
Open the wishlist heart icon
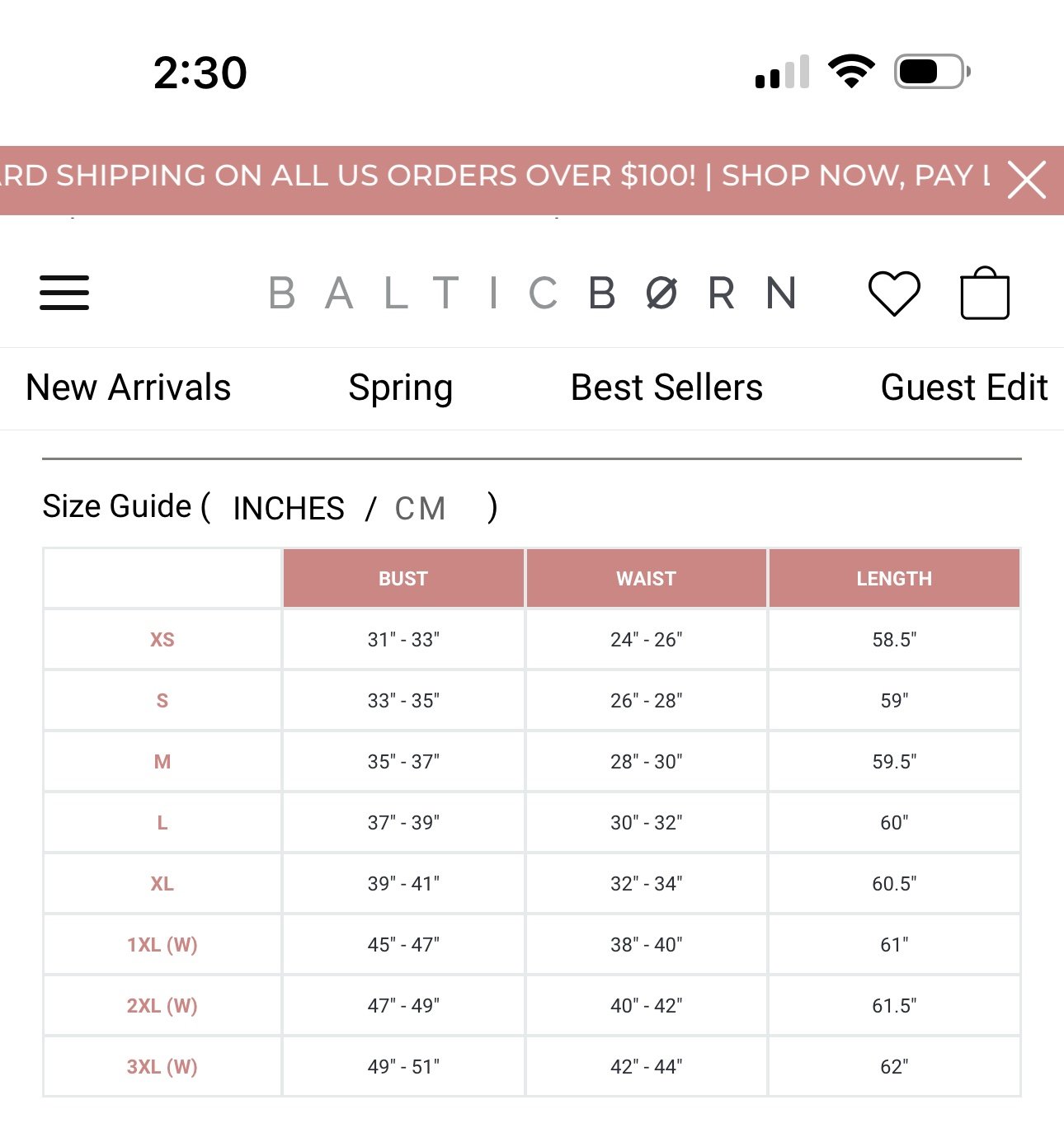(894, 293)
